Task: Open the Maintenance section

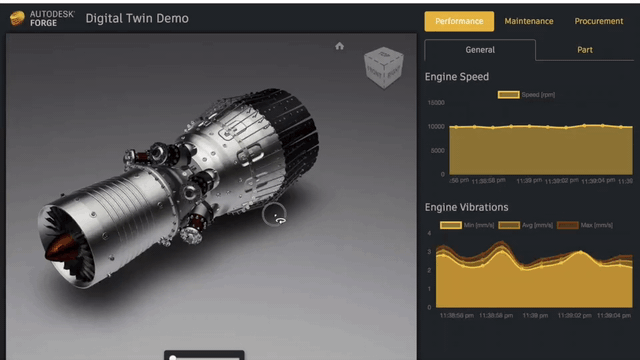Action: point(529,21)
